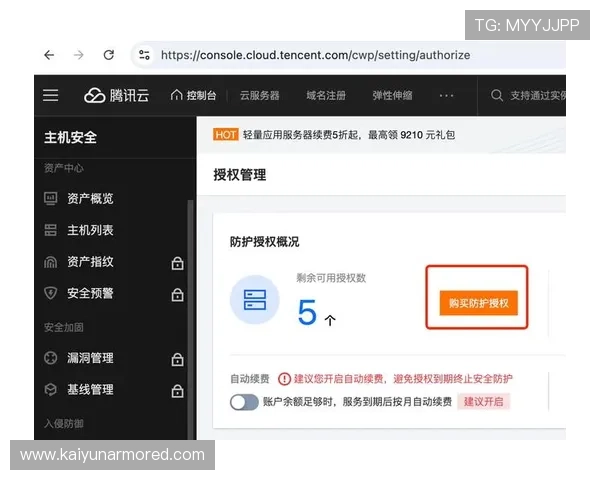Go back with the browser back arrow
This screenshot has width=600, height=480.
point(49,55)
